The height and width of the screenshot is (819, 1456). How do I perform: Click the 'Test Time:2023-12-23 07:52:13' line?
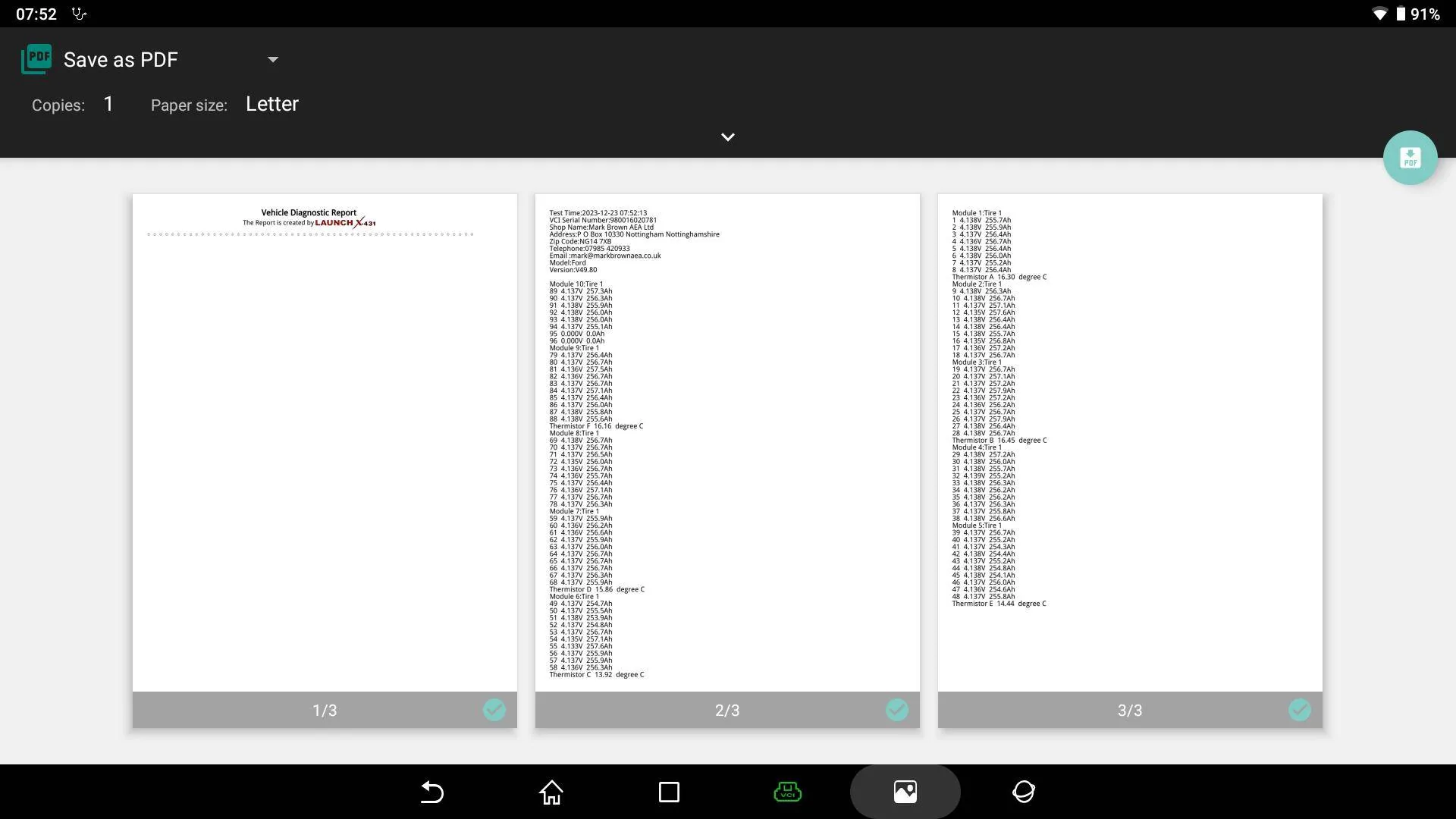(x=598, y=214)
